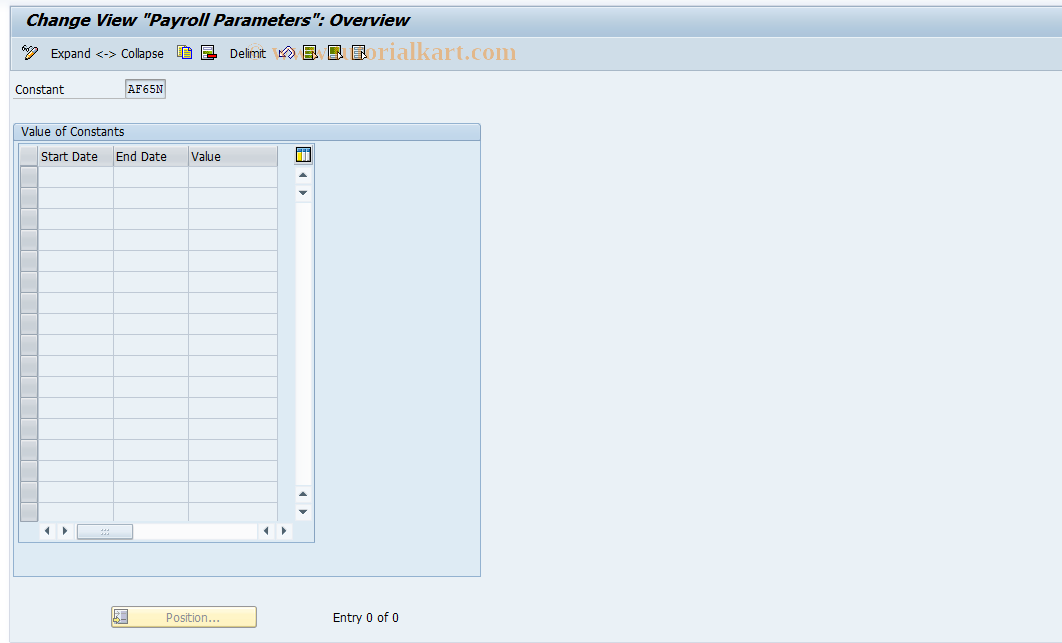Viewport: 1062px width, 643px height.
Task: Click first row Value cell
Action: click(x=233, y=178)
